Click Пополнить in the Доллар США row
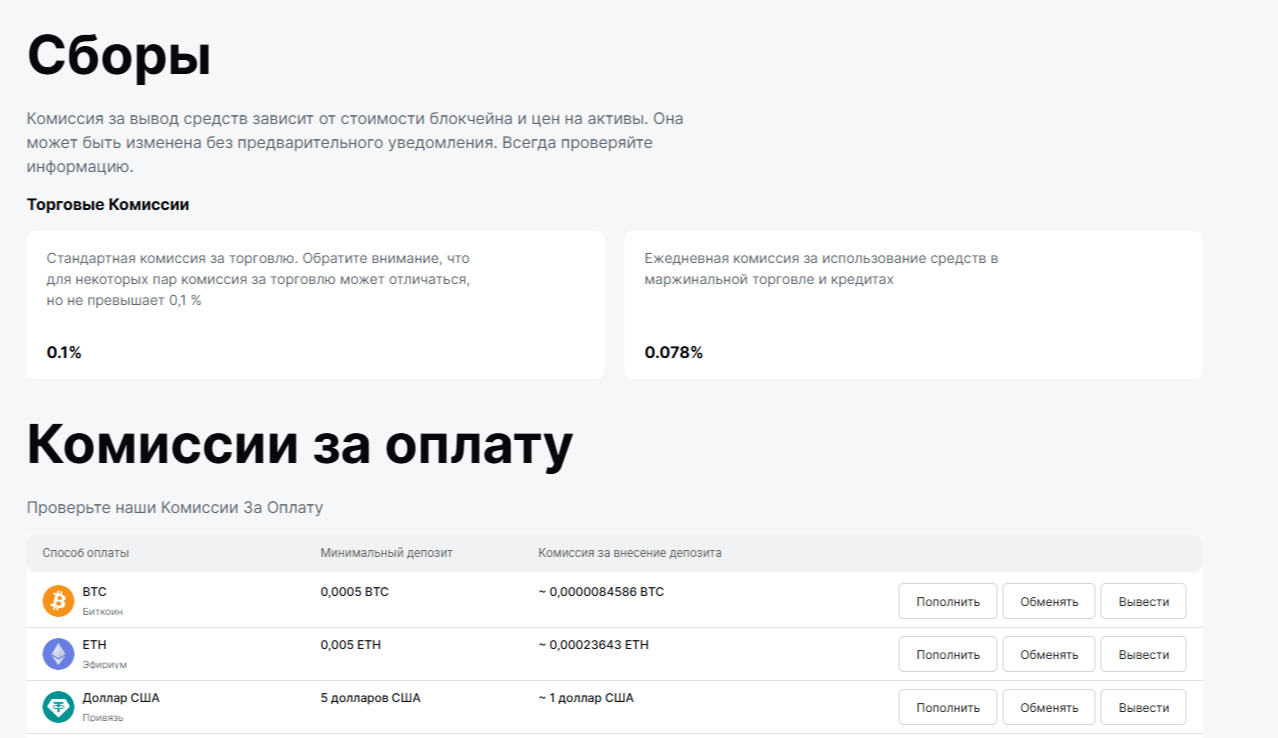This screenshot has height=738, width=1278. (x=947, y=707)
